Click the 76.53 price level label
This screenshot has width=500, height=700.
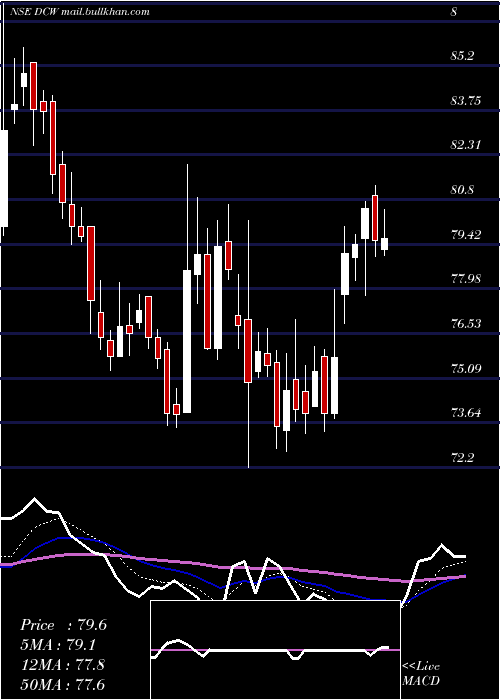pyautogui.click(x=466, y=323)
